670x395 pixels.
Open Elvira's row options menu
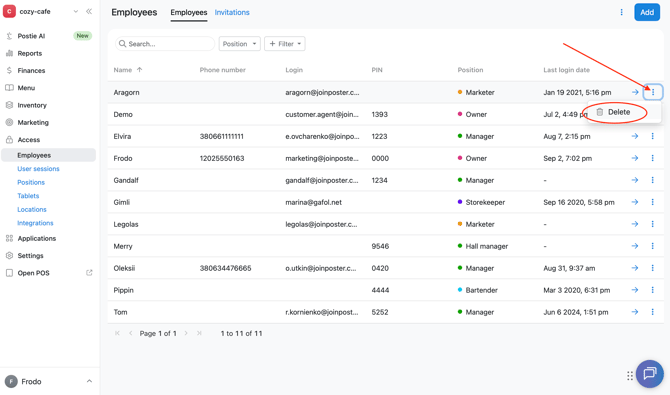coord(652,136)
